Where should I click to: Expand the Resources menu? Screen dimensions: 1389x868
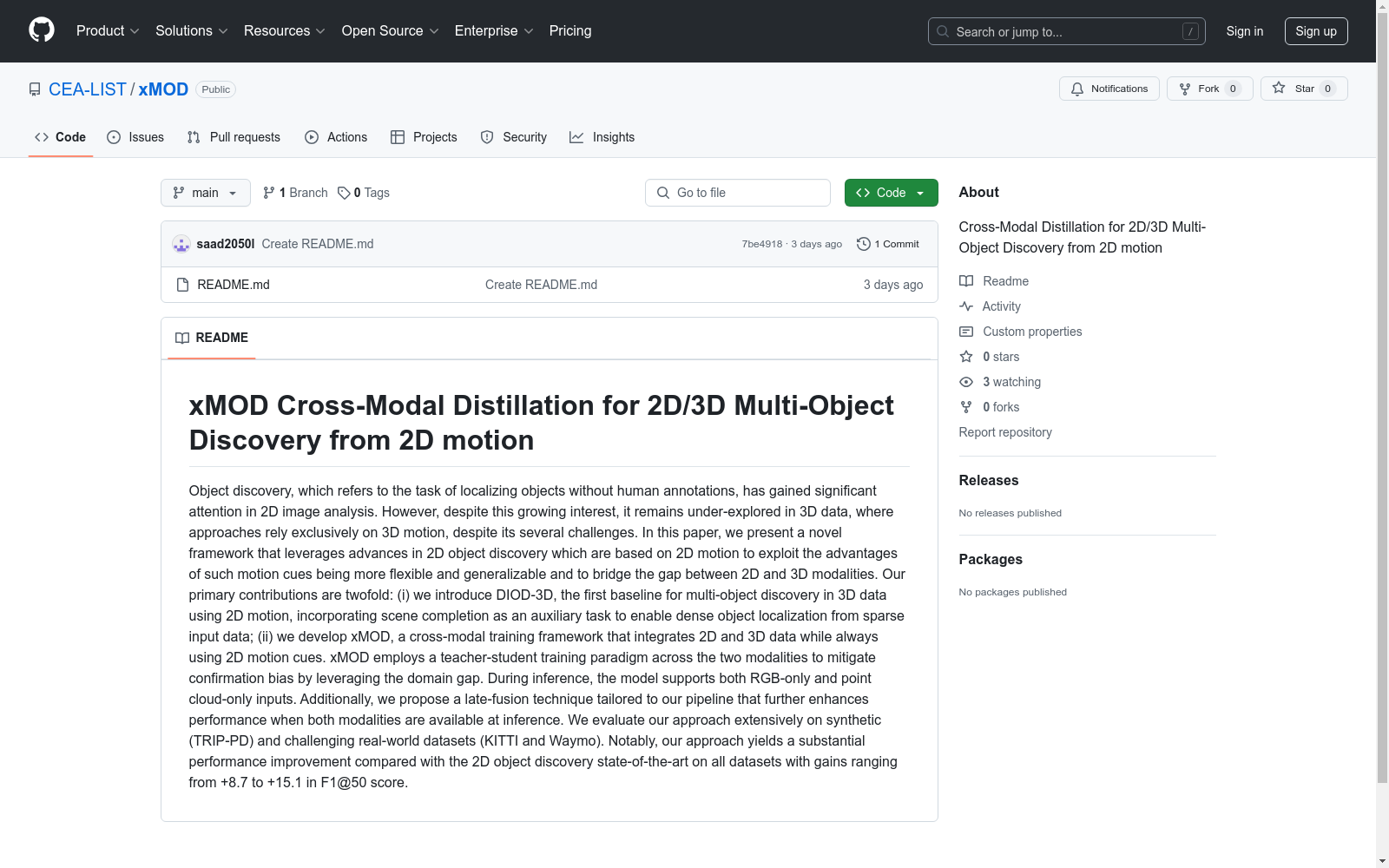coord(285,31)
